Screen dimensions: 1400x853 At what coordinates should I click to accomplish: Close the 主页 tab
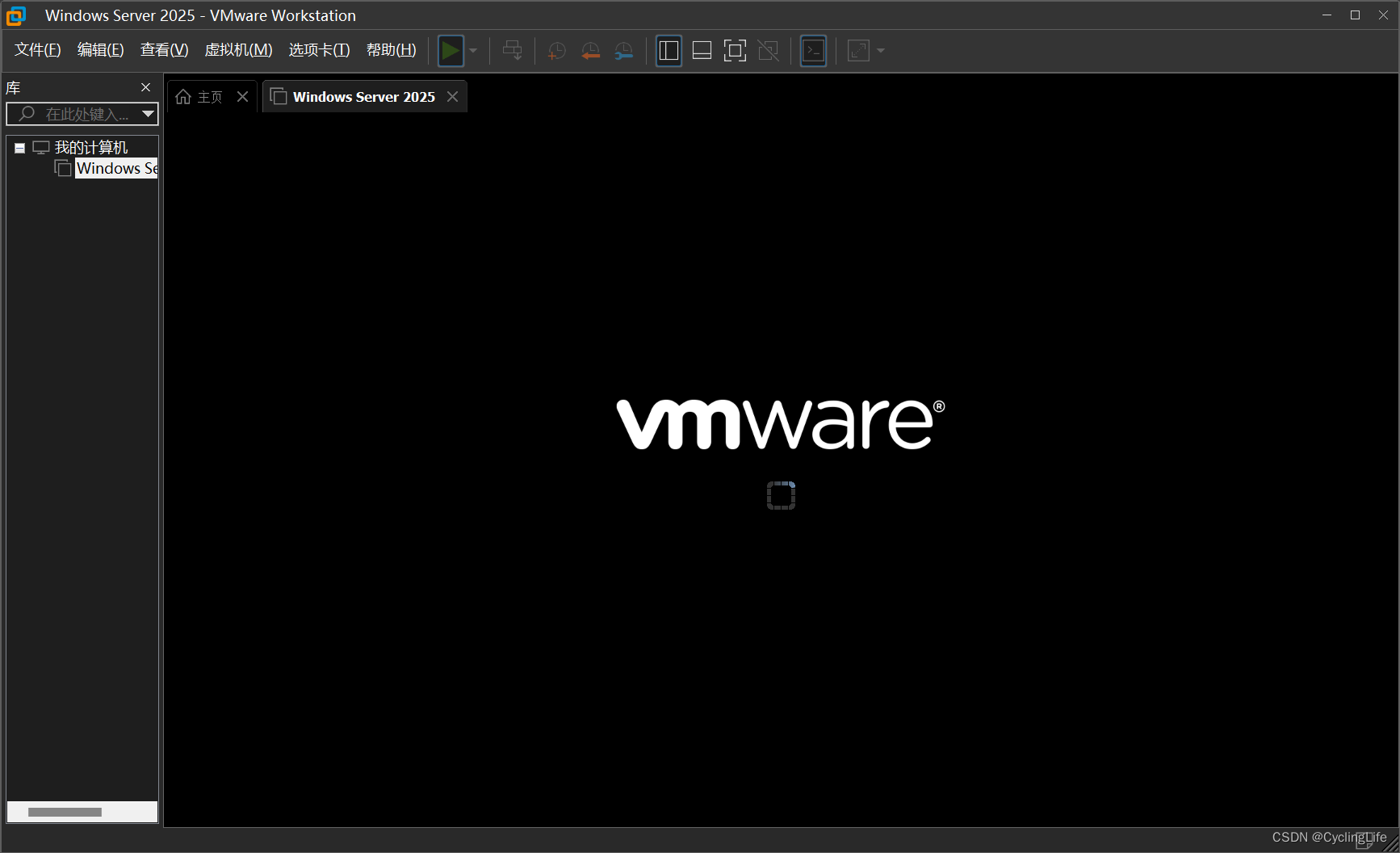(242, 97)
